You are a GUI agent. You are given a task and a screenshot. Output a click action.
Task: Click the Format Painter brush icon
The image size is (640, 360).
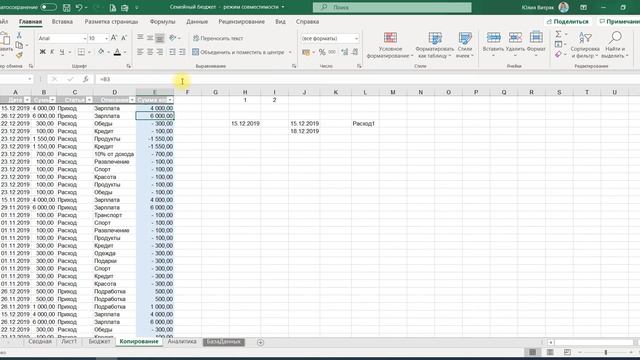pos(19,55)
